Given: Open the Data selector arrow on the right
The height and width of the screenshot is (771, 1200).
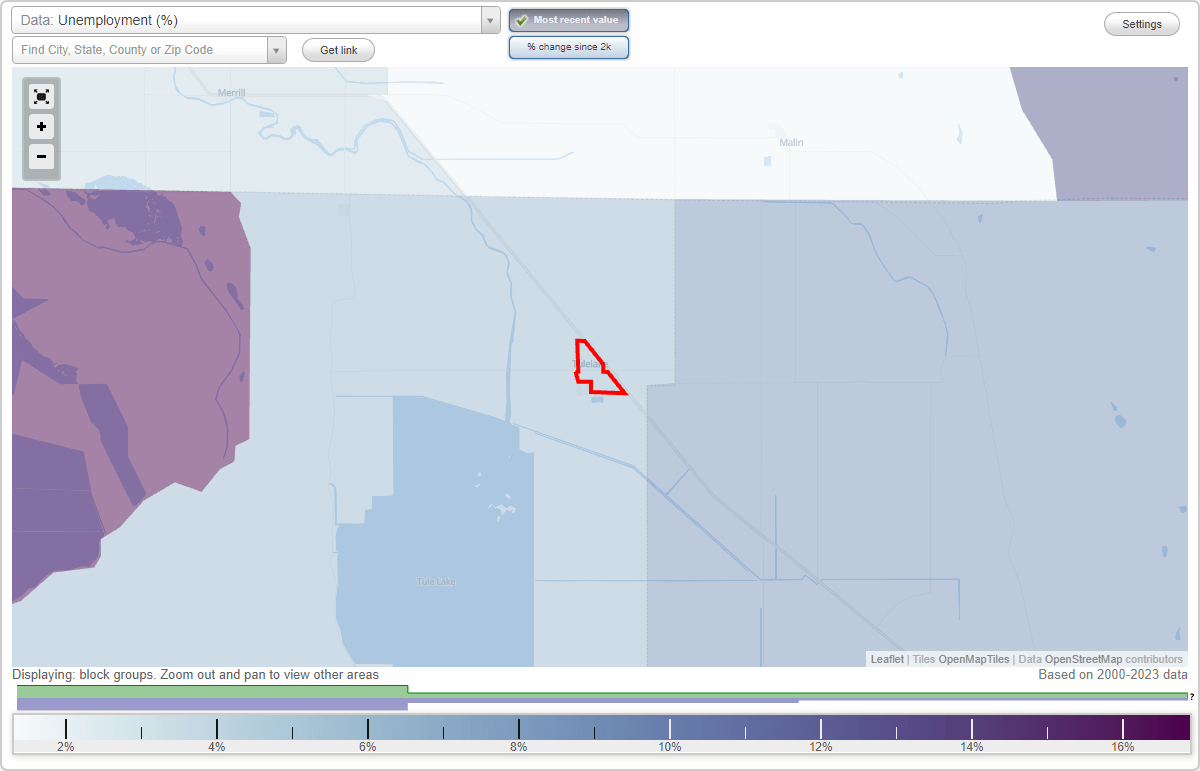Looking at the screenshot, I should pos(489,19).
